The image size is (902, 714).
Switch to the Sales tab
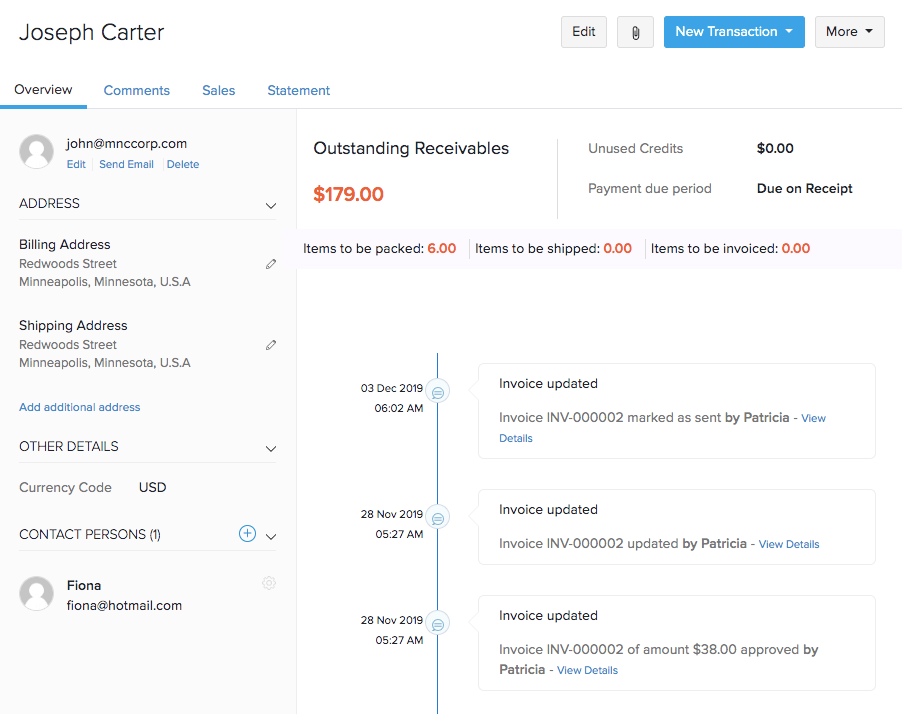[218, 90]
